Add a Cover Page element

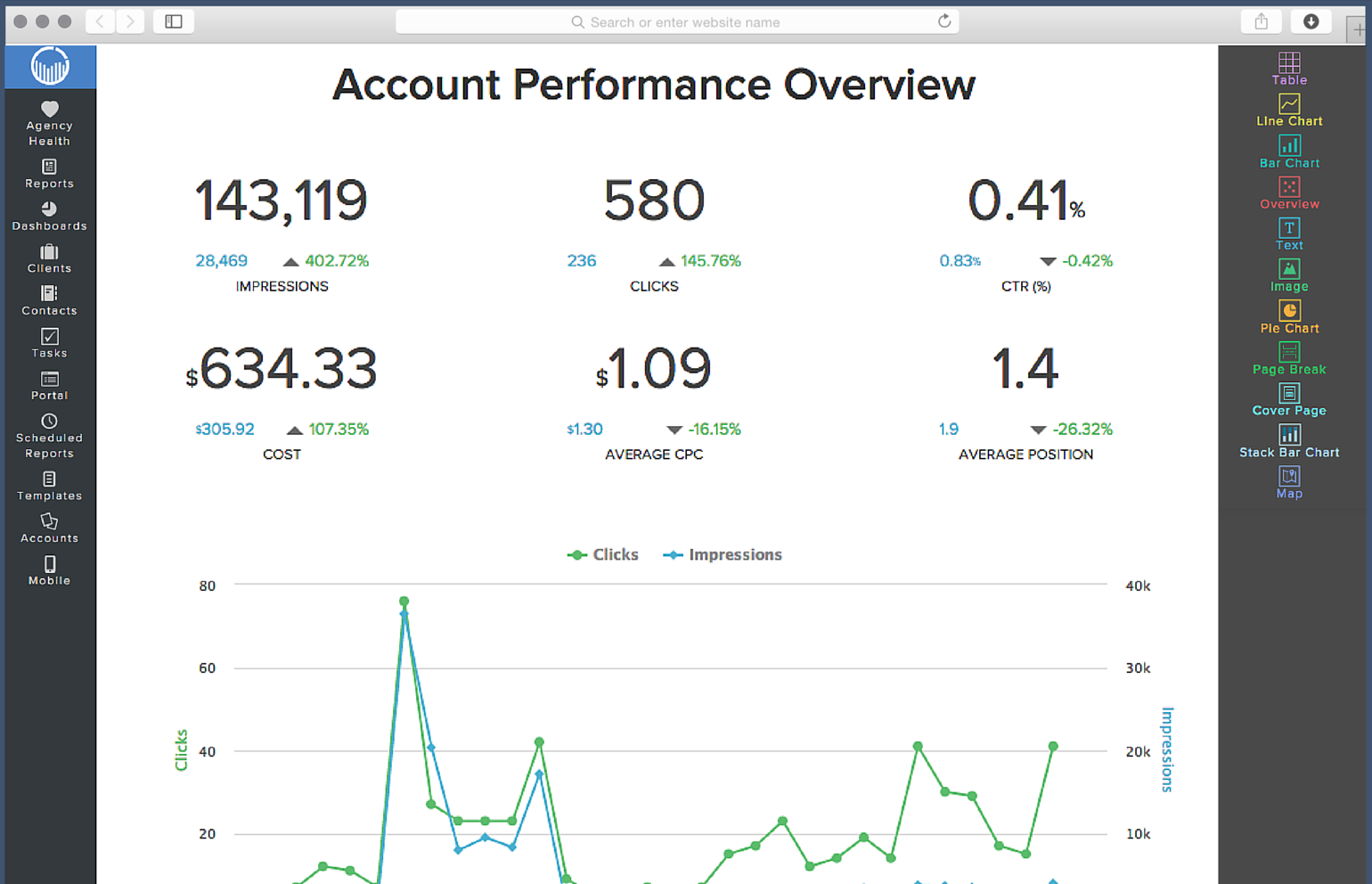click(x=1288, y=399)
